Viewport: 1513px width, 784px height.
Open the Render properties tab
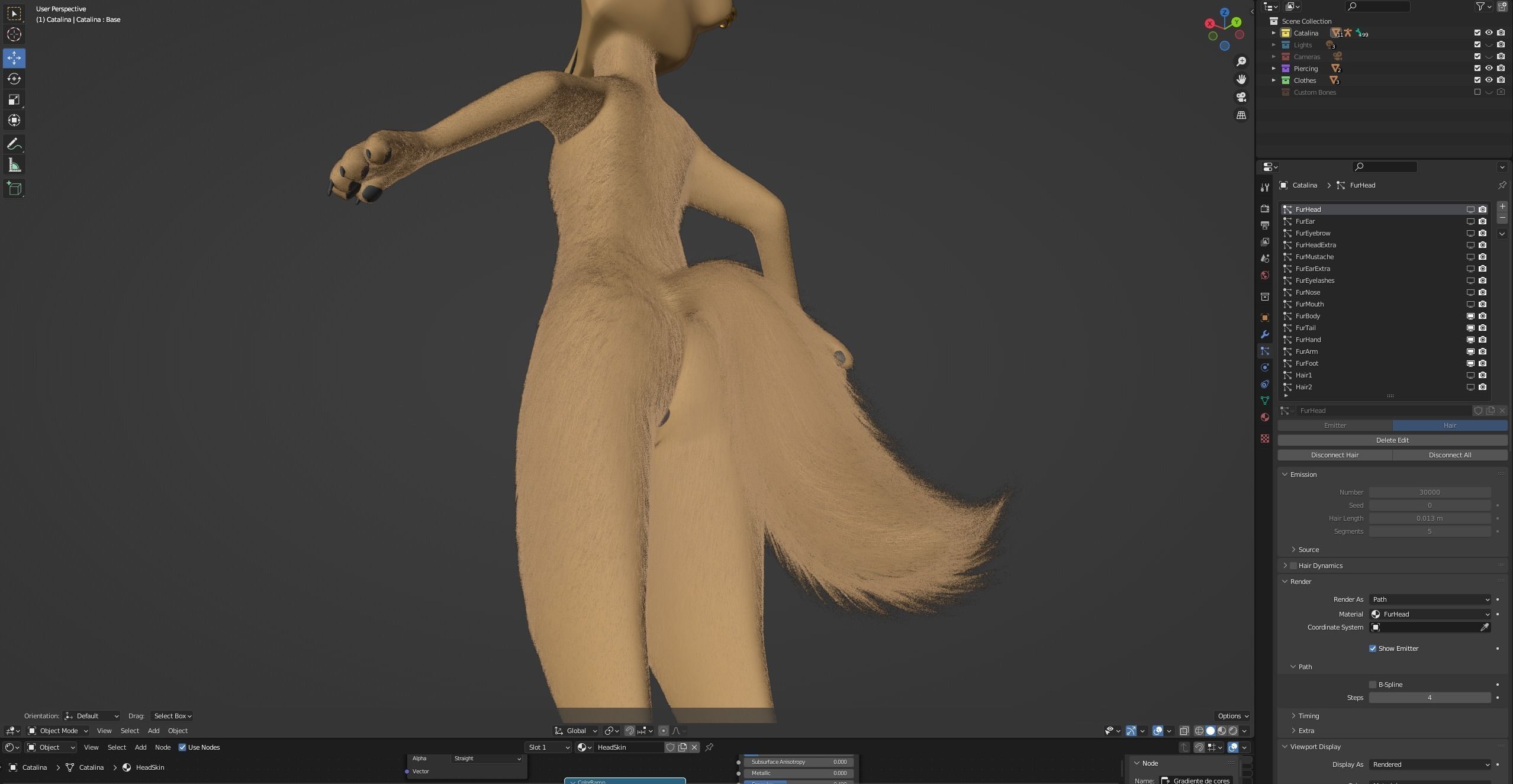pos(1265,209)
